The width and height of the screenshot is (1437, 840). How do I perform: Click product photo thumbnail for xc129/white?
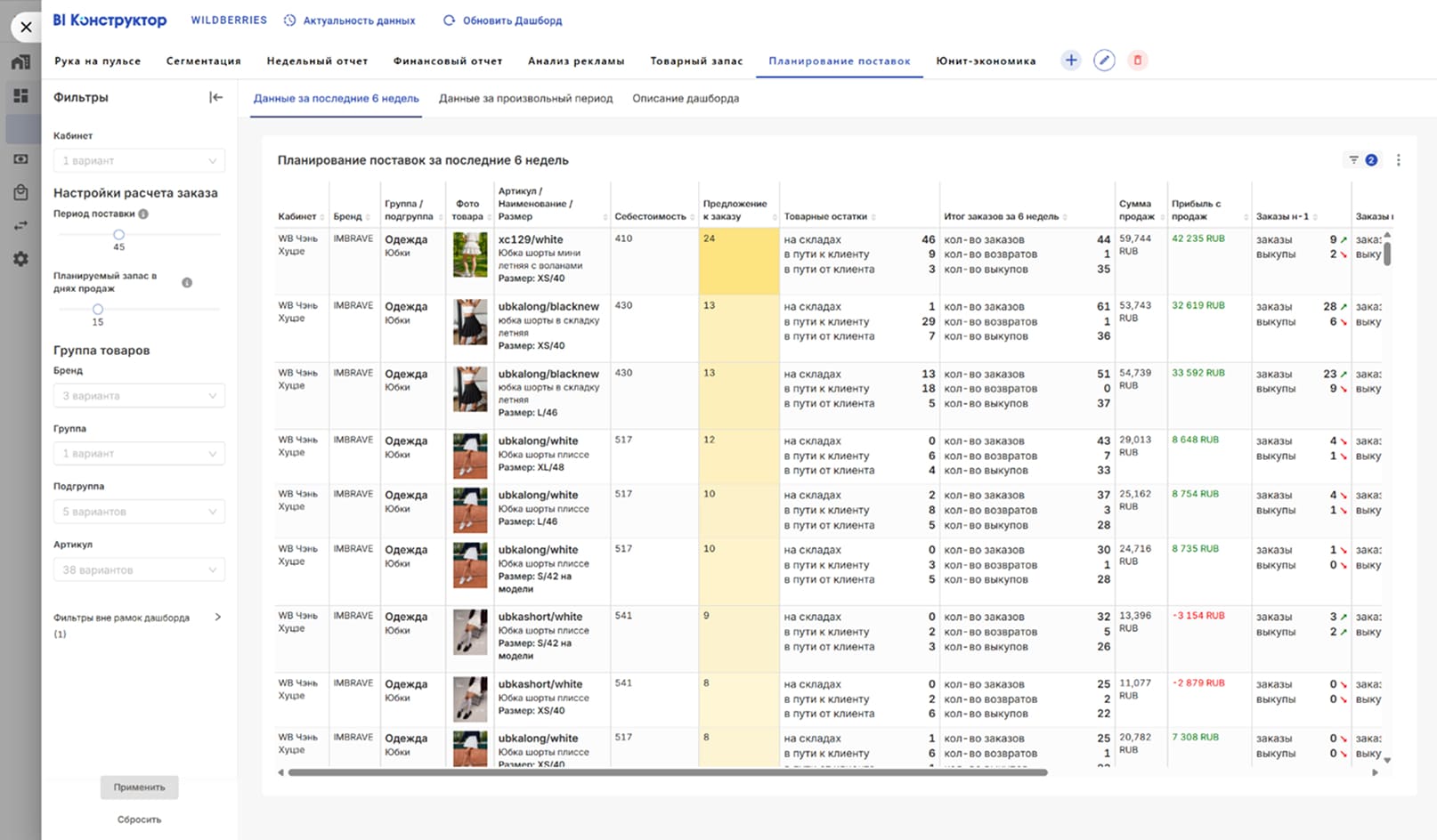(469, 254)
